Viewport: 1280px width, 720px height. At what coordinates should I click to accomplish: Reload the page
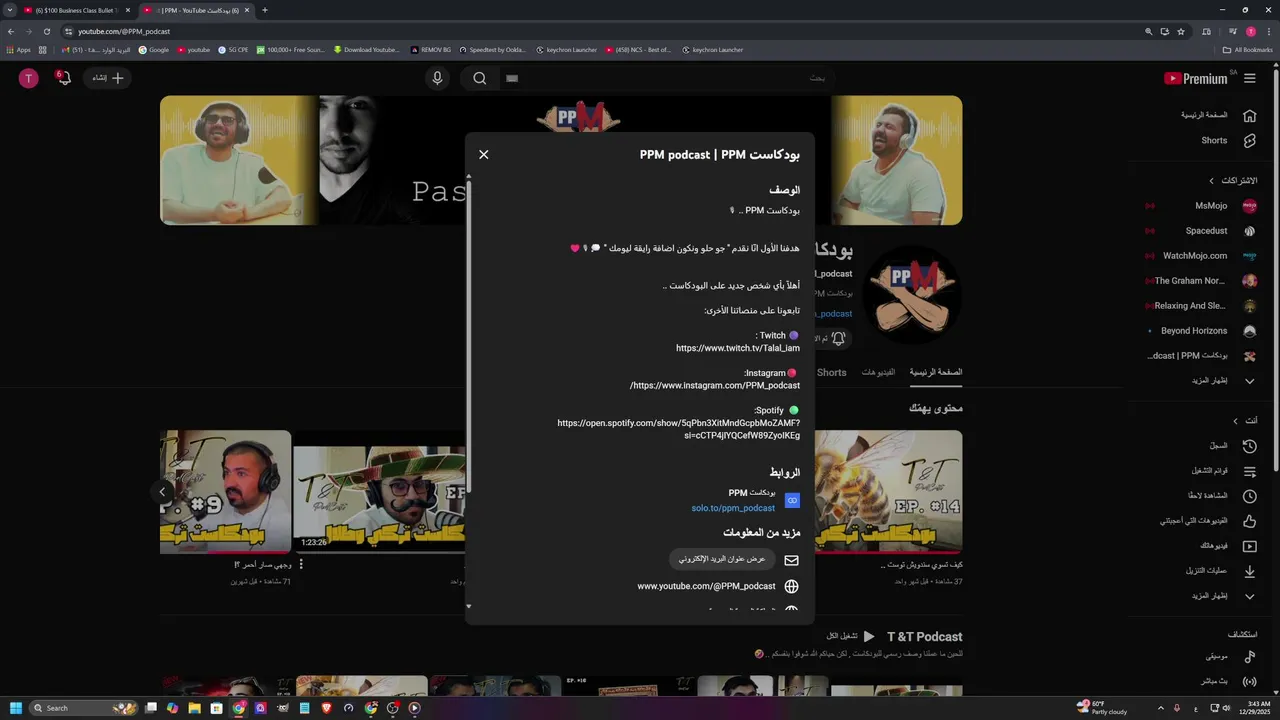pyautogui.click(x=46, y=31)
